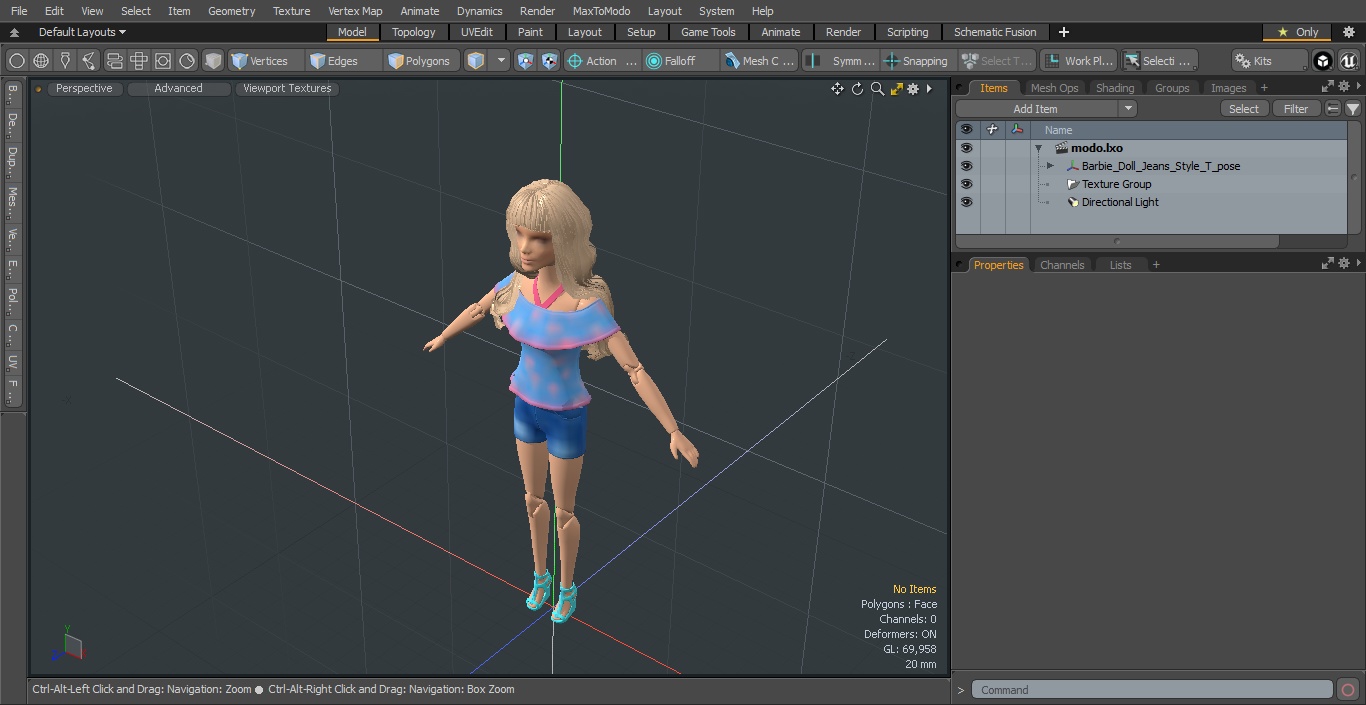Click the orange maximize viewport icon

pyautogui.click(x=896, y=89)
